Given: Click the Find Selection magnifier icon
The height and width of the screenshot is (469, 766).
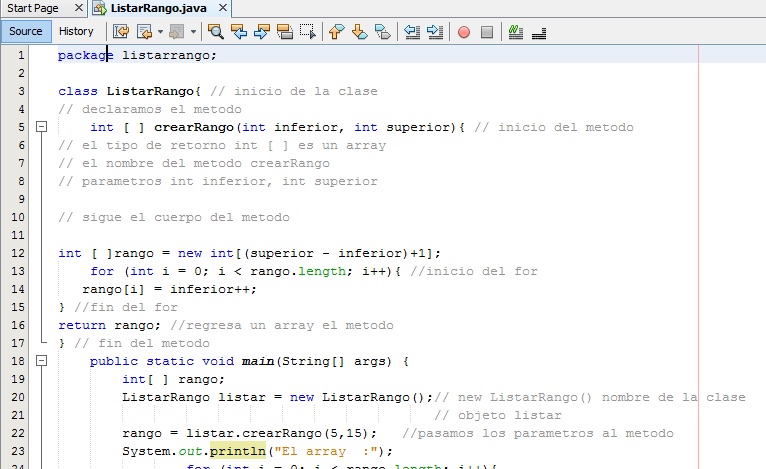Looking at the screenshot, I should coord(215,31).
